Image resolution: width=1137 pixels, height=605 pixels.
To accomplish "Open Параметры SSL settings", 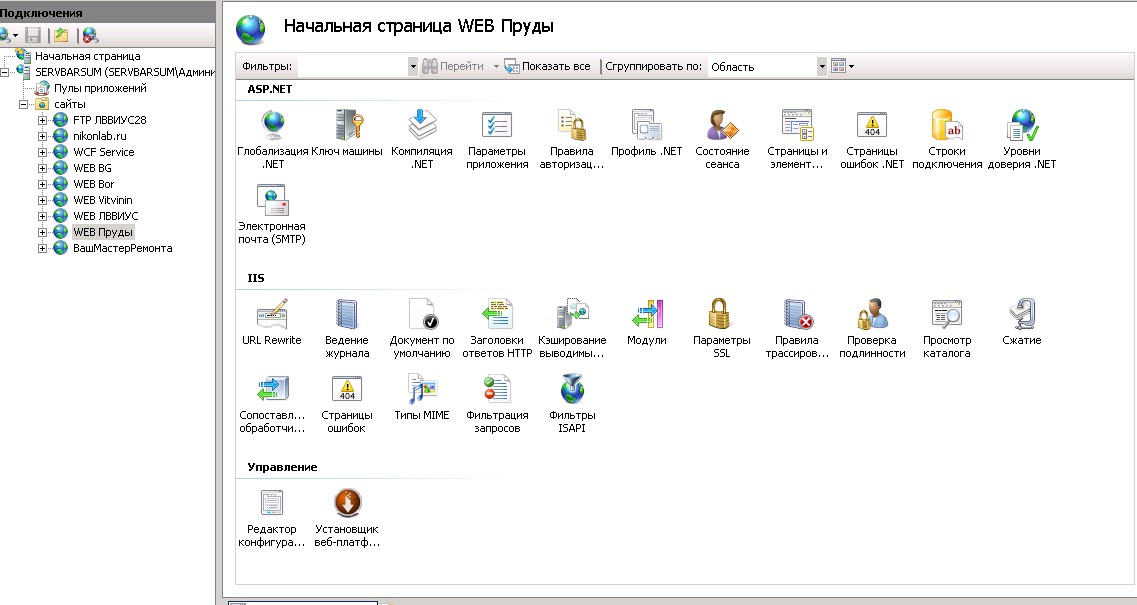I will tap(722, 328).
